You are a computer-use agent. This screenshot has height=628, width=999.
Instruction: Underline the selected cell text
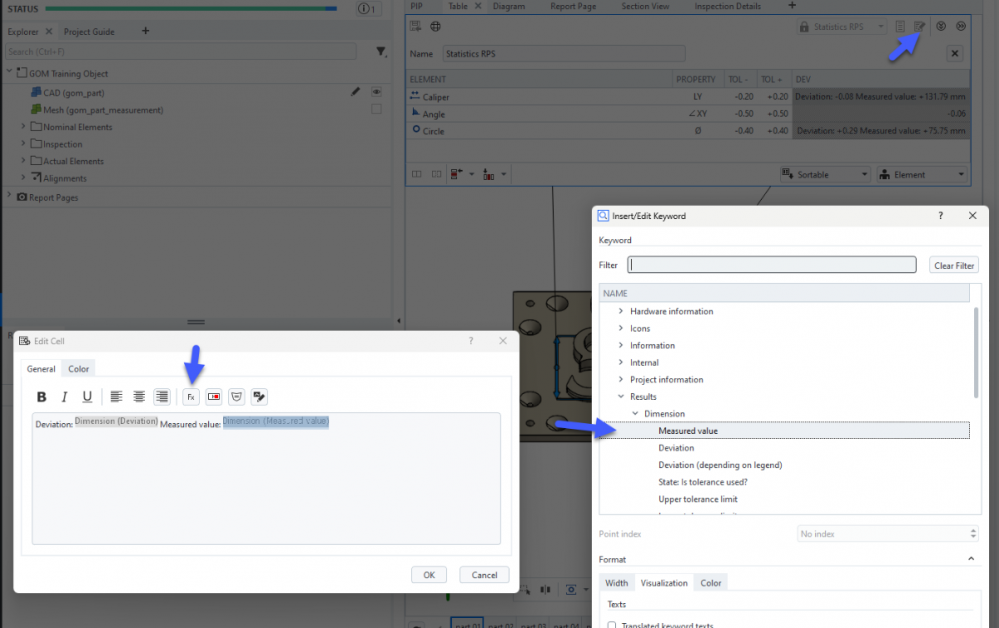(87, 397)
